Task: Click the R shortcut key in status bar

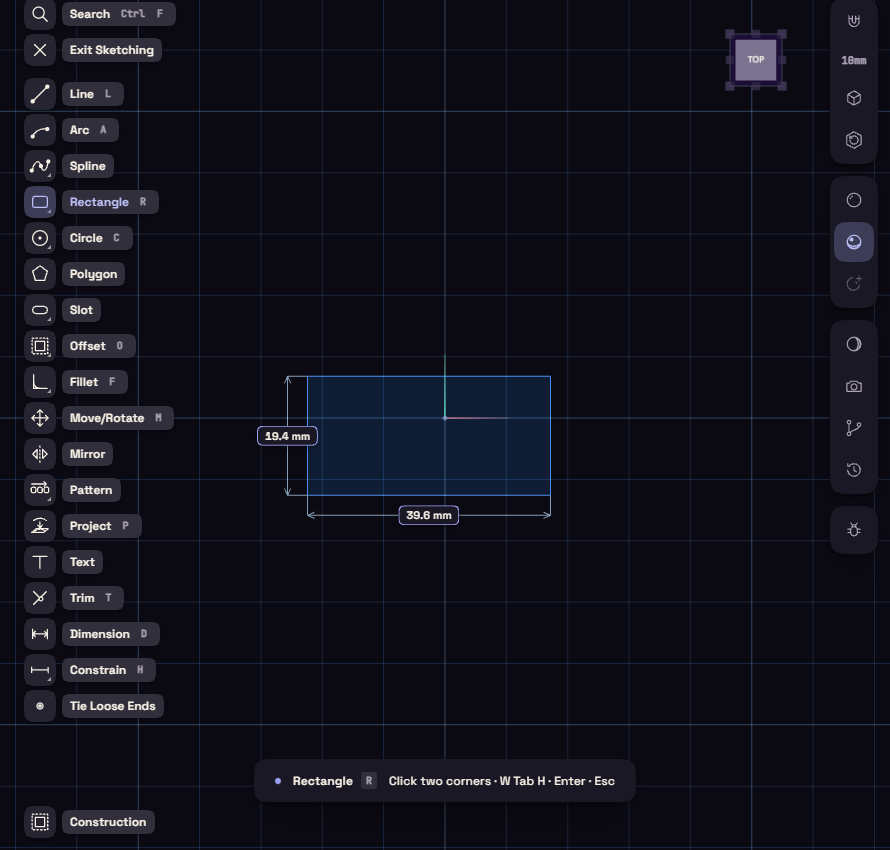Action: coord(369,781)
